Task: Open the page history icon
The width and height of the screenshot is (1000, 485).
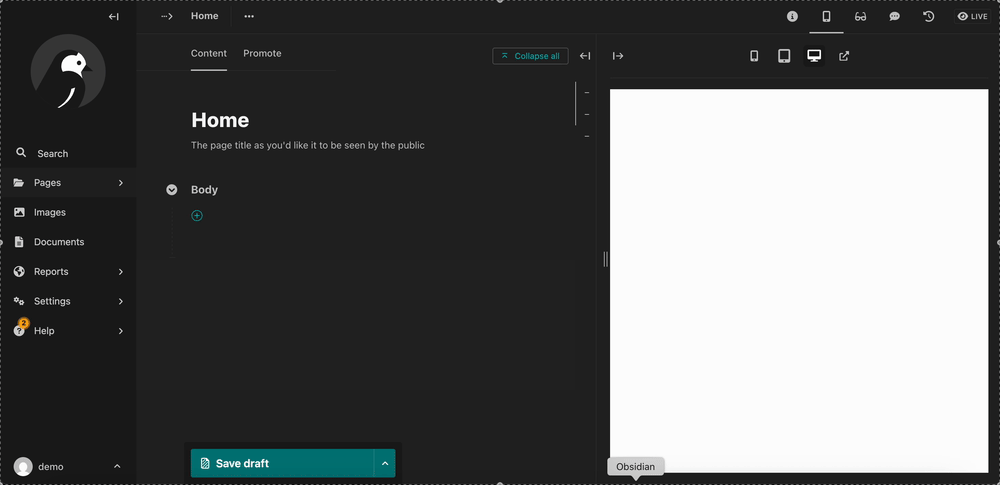Action: click(929, 17)
